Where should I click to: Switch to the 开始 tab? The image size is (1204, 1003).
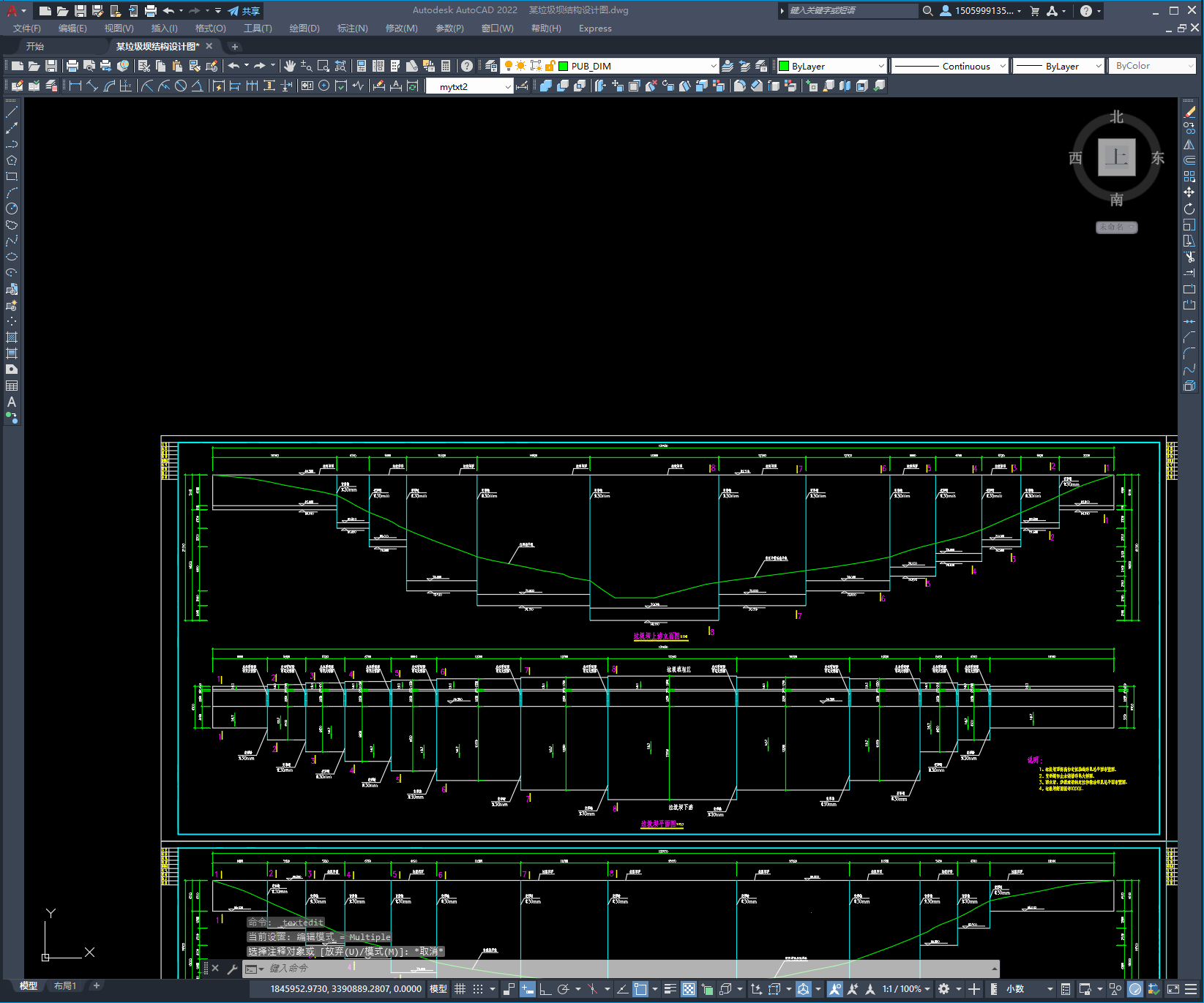coord(35,46)
